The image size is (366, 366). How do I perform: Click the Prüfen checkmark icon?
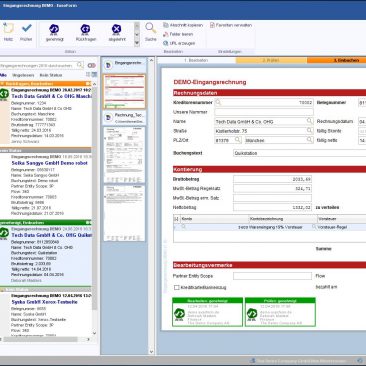pyautogui.click(x=26, y=28)
